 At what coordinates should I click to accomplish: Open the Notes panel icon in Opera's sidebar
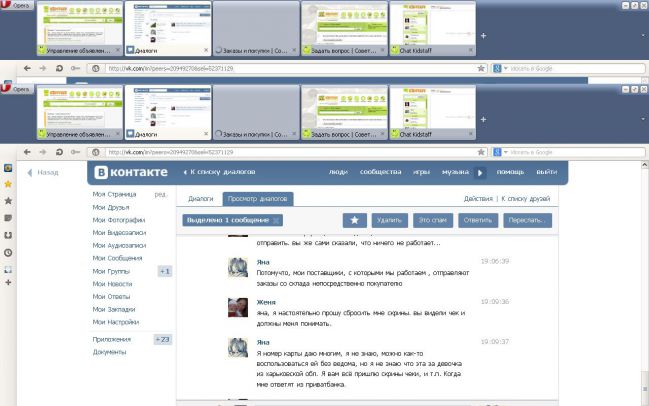click(8, 218)
